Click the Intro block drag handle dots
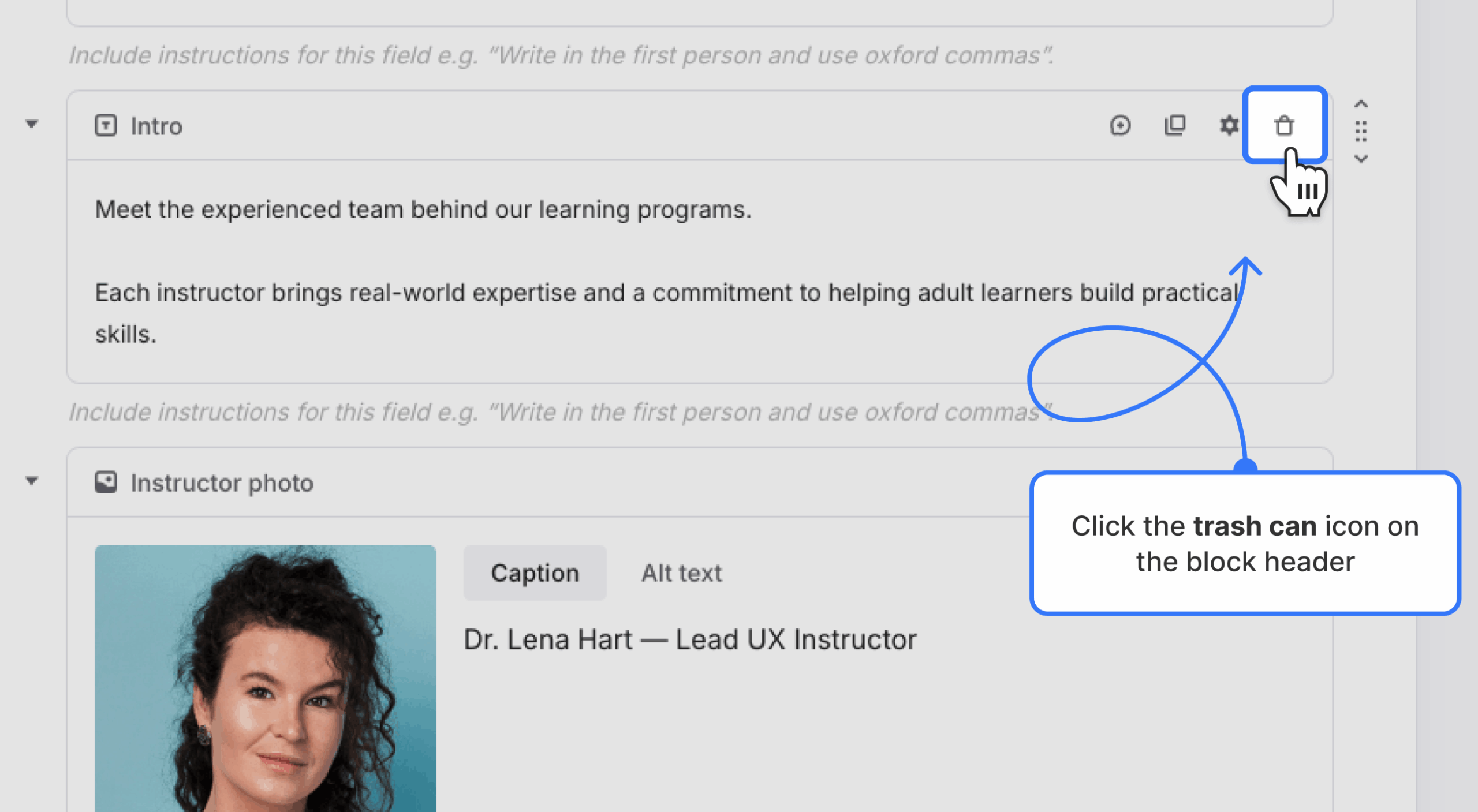 coord(1361,132)
